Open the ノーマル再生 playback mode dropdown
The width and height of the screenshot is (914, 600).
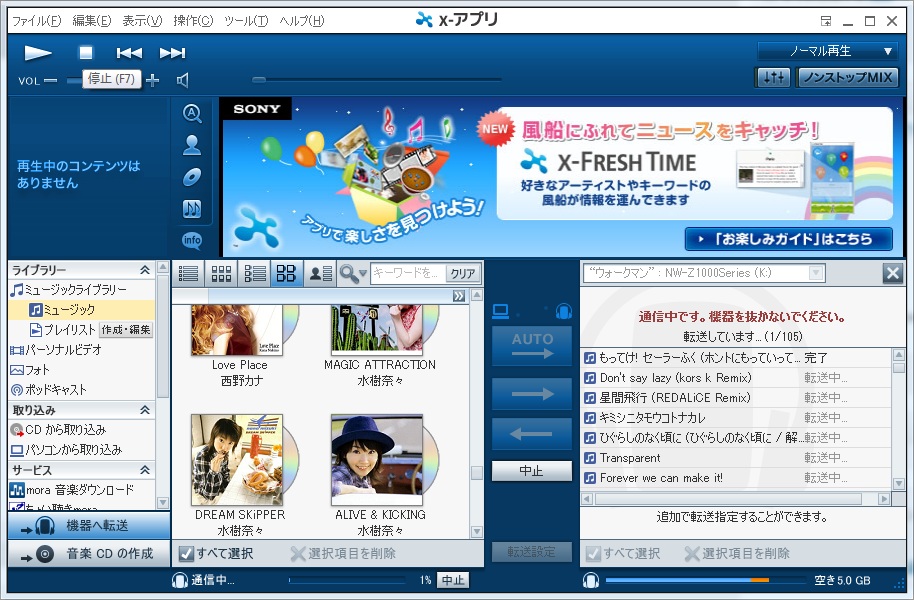point(827,51)
